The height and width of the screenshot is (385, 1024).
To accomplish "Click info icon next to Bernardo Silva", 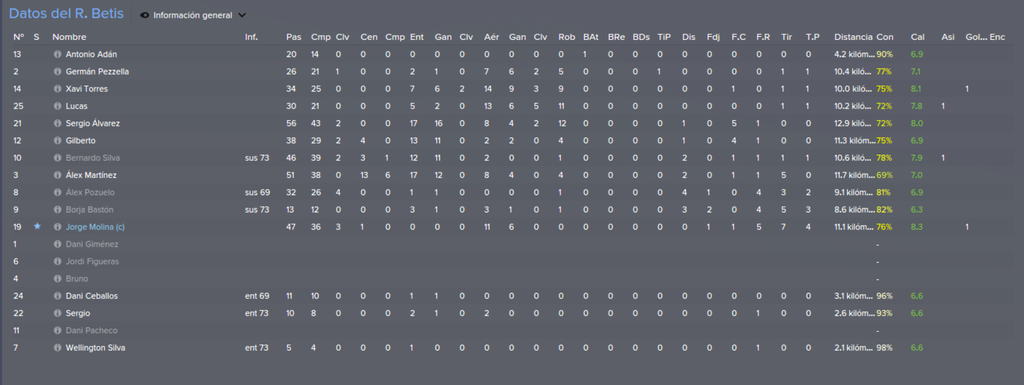I will (x=57, y=158).
